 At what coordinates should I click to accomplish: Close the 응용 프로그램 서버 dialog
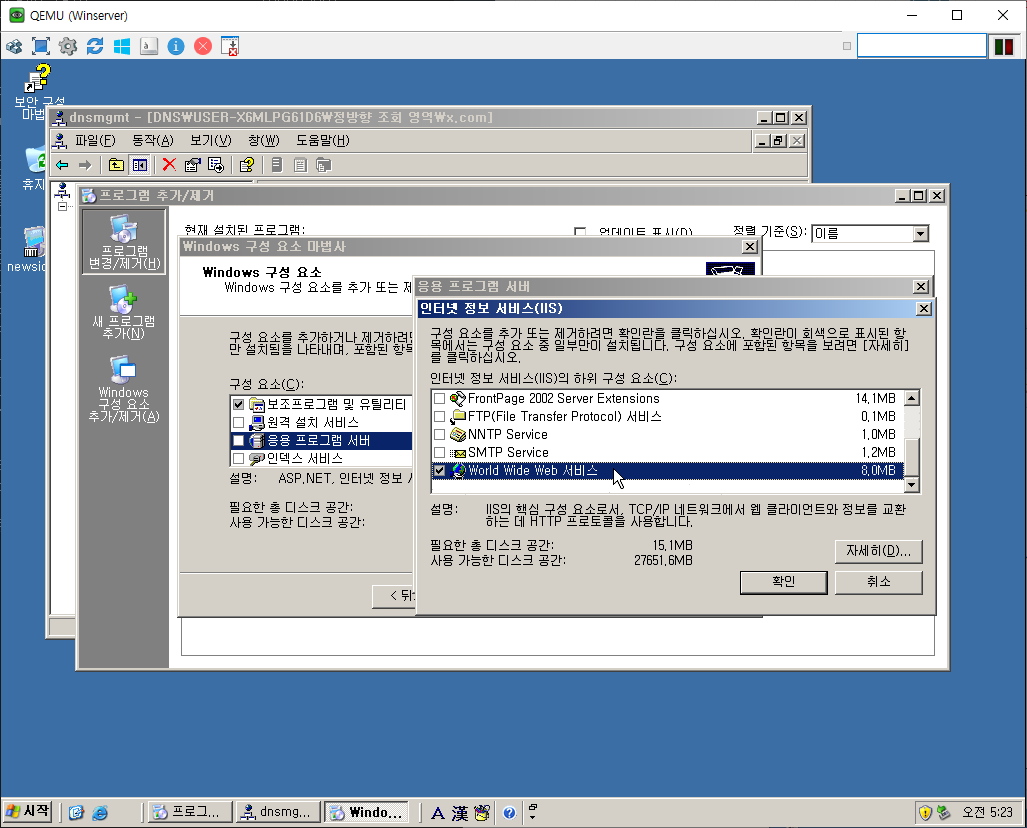click(920, 287)
